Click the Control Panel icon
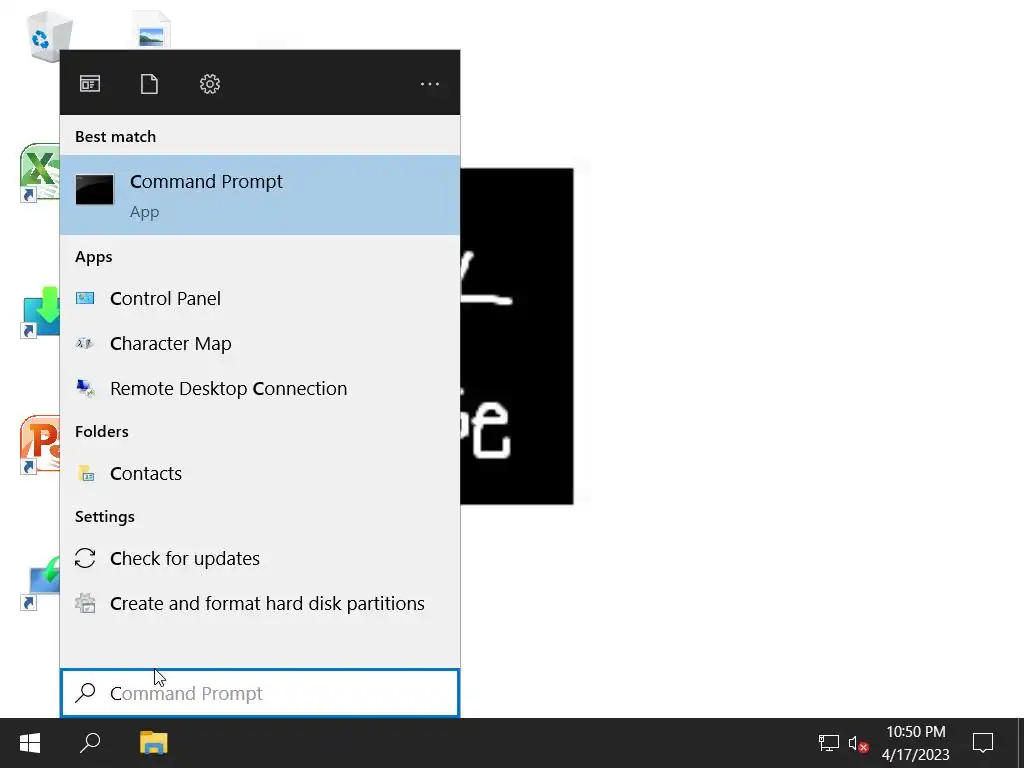 85,298
